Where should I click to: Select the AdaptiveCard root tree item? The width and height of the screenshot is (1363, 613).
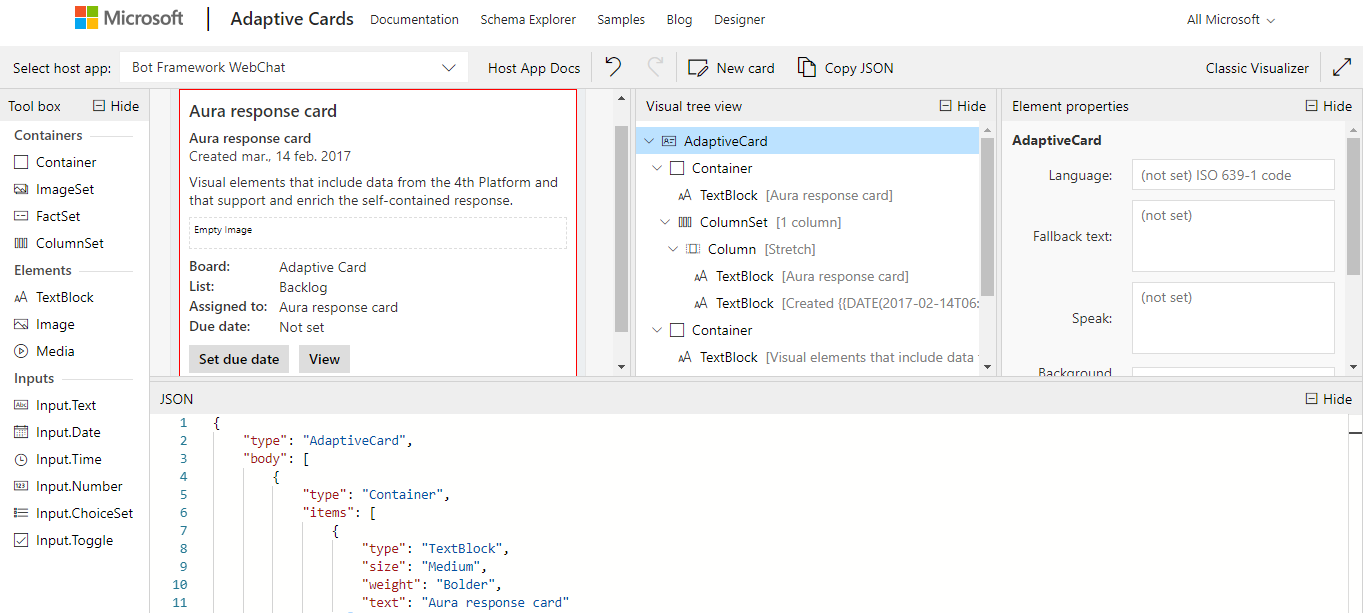pyautogui.click(x=807, y=141)
